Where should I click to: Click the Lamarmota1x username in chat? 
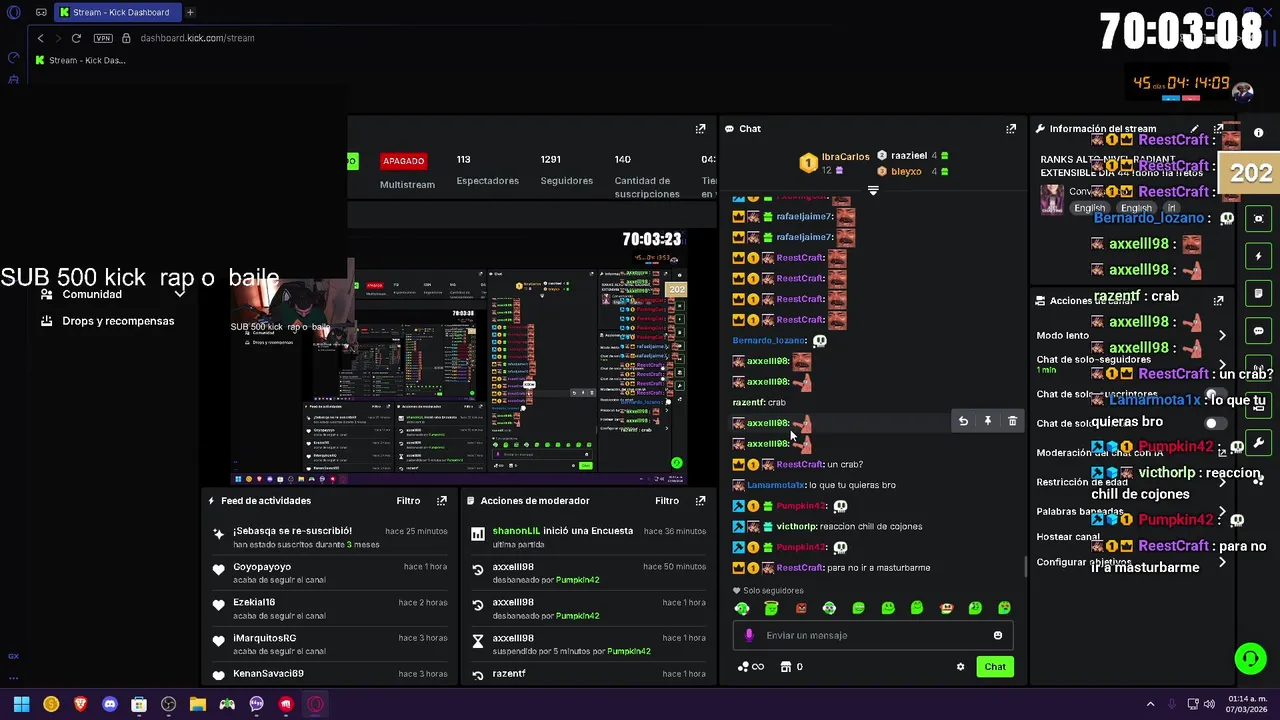(x=776, y=485)
